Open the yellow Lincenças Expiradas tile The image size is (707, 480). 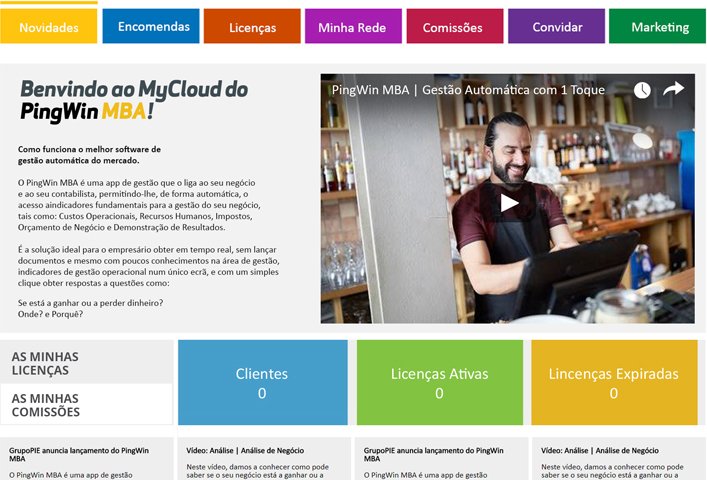(x=614, y=382)
